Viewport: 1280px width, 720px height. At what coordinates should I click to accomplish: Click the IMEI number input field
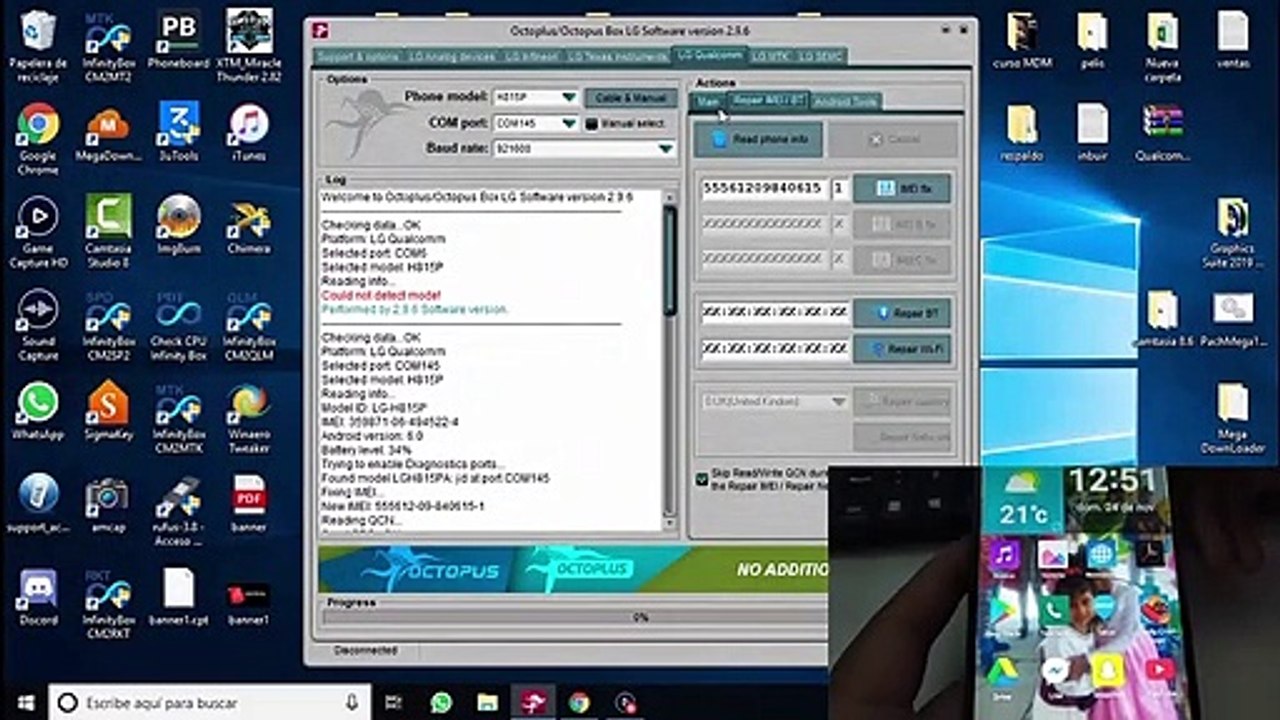coord(765,188)
